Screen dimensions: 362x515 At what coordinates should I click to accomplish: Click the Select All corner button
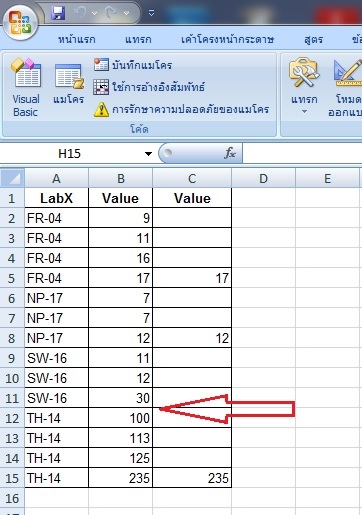coord(12,178)
